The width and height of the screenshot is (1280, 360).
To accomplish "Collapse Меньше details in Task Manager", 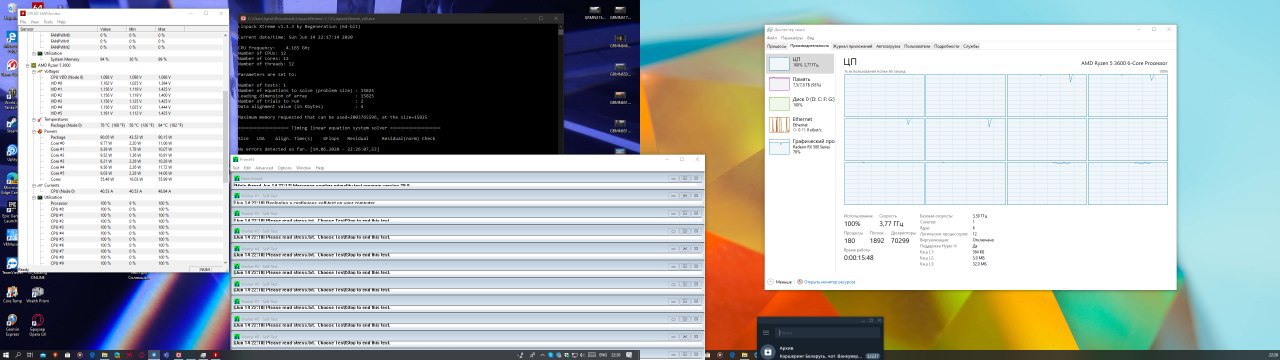I will pyautogui.click(x=770, y=282).
